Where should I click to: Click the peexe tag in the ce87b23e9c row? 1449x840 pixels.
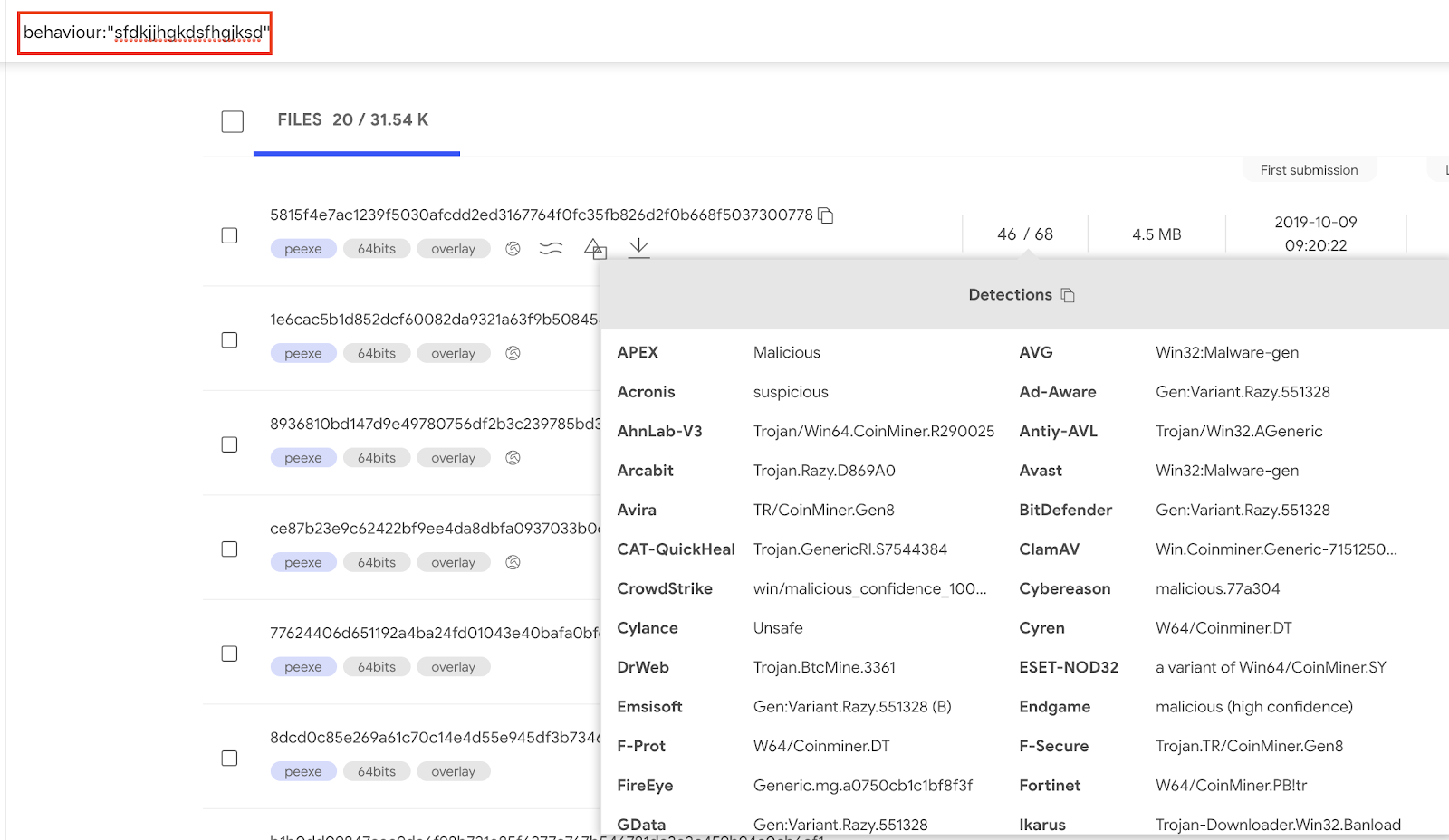(303, 562)
